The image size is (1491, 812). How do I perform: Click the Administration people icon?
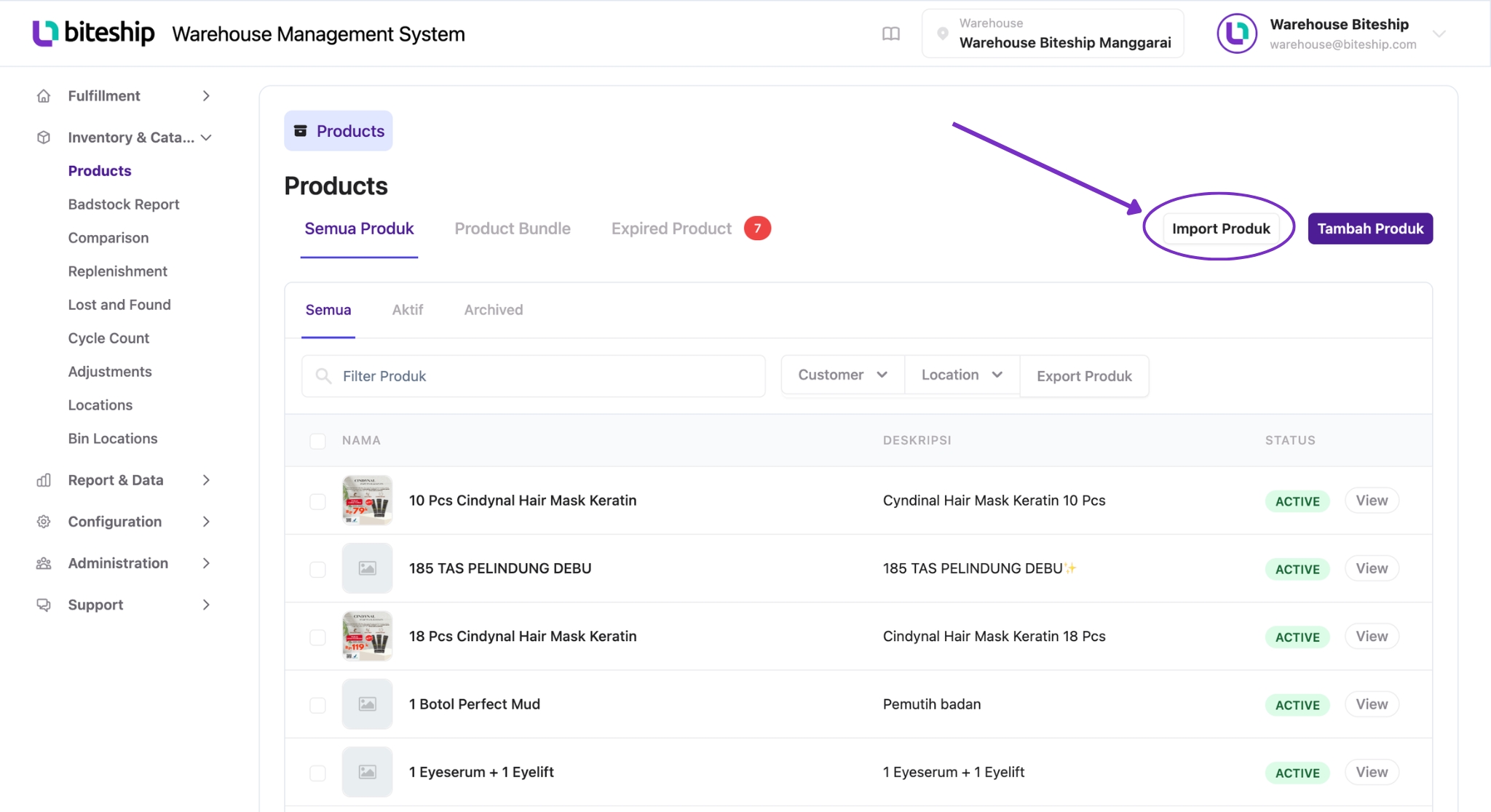click(44, 563)
